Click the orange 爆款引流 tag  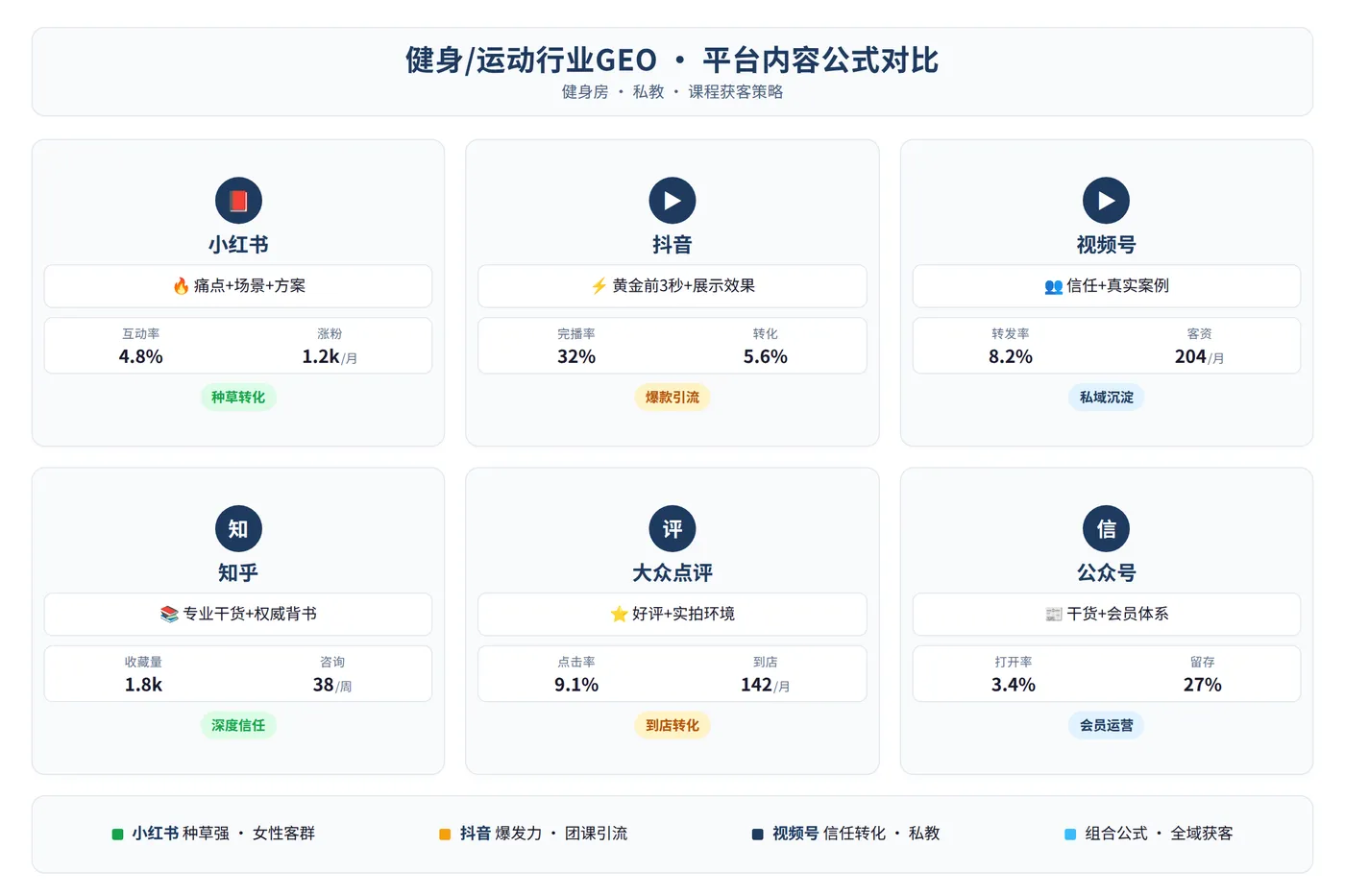tap(672, 398)
